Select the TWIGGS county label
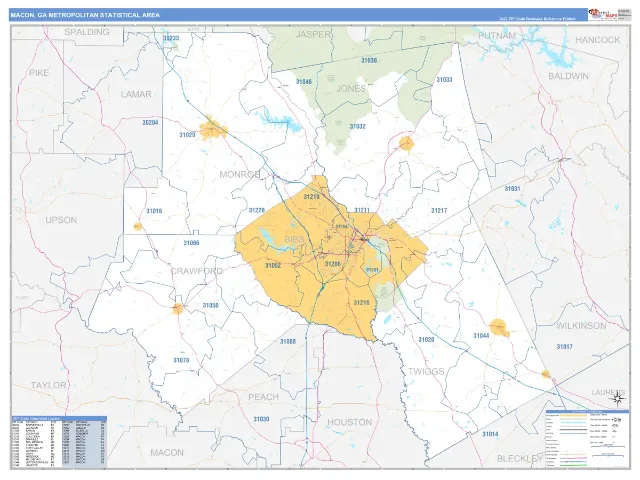This screenshot has width=640, height=480. 426,371
